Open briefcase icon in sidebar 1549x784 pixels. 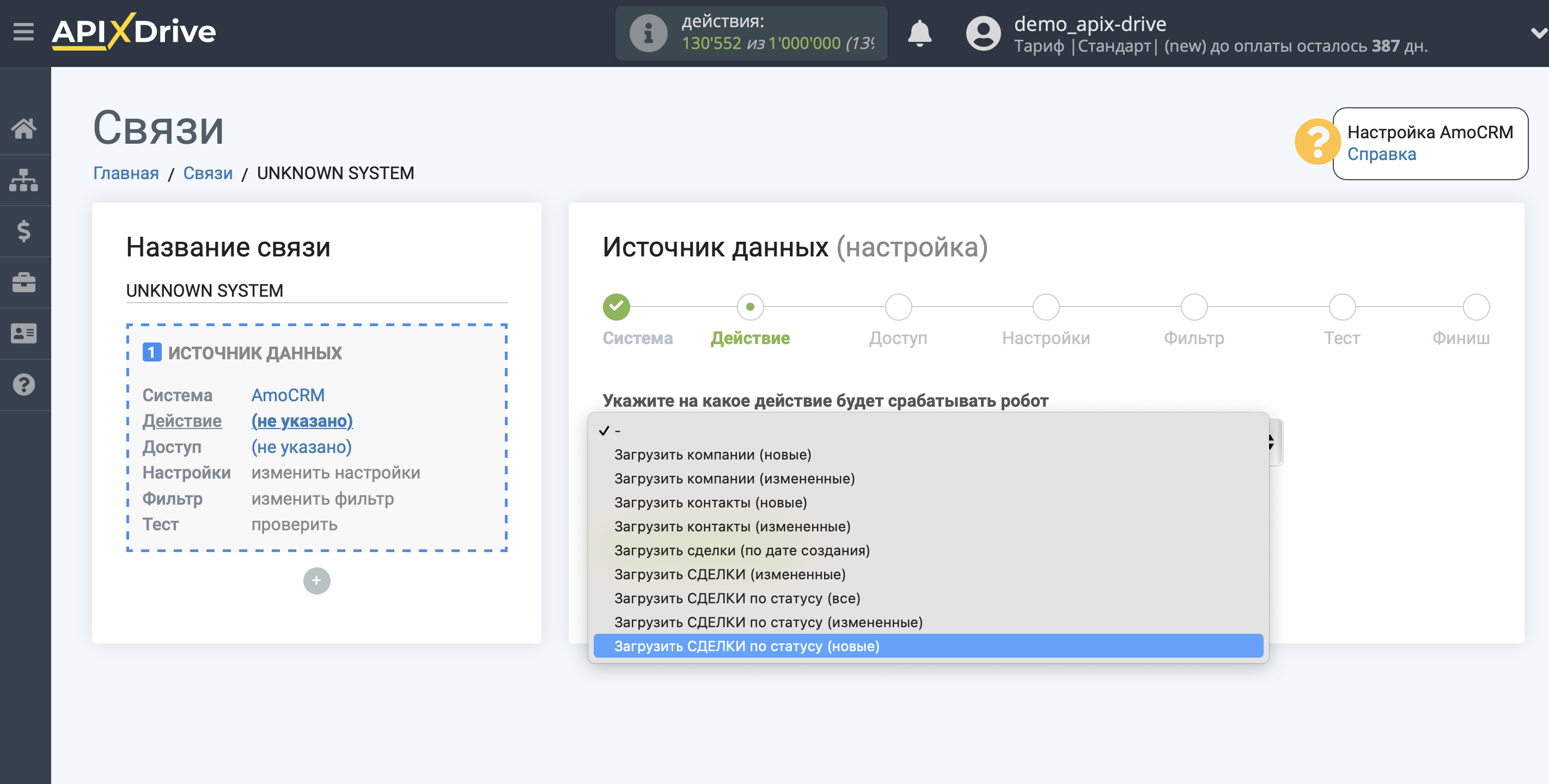(x=24, y=282)
